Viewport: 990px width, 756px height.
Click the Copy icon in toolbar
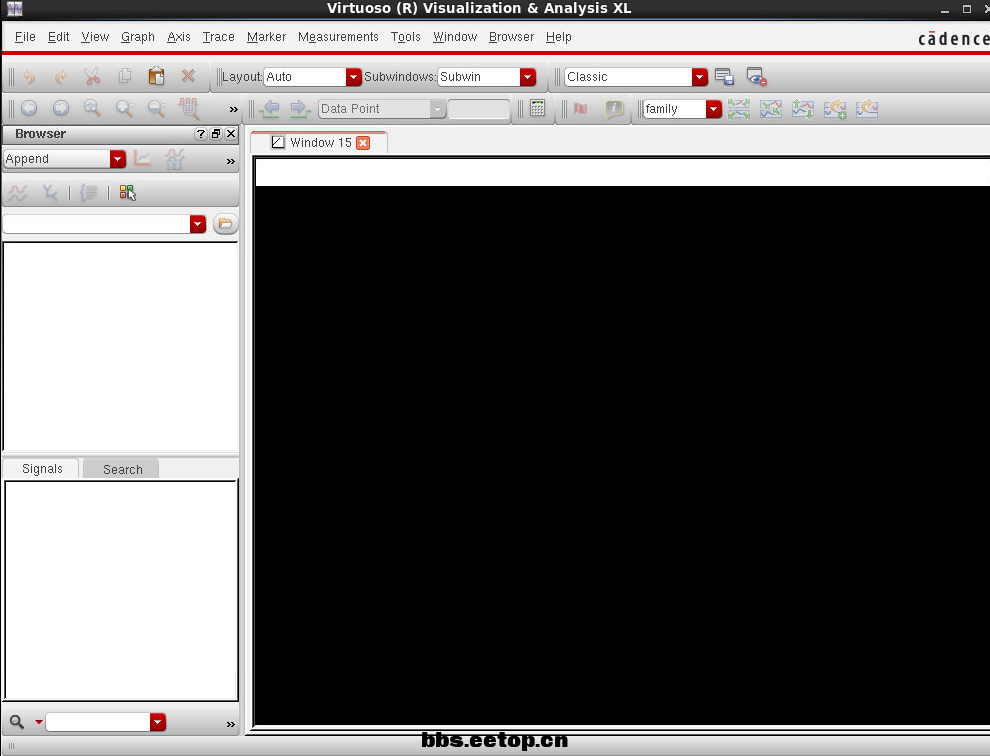(125, 76)
